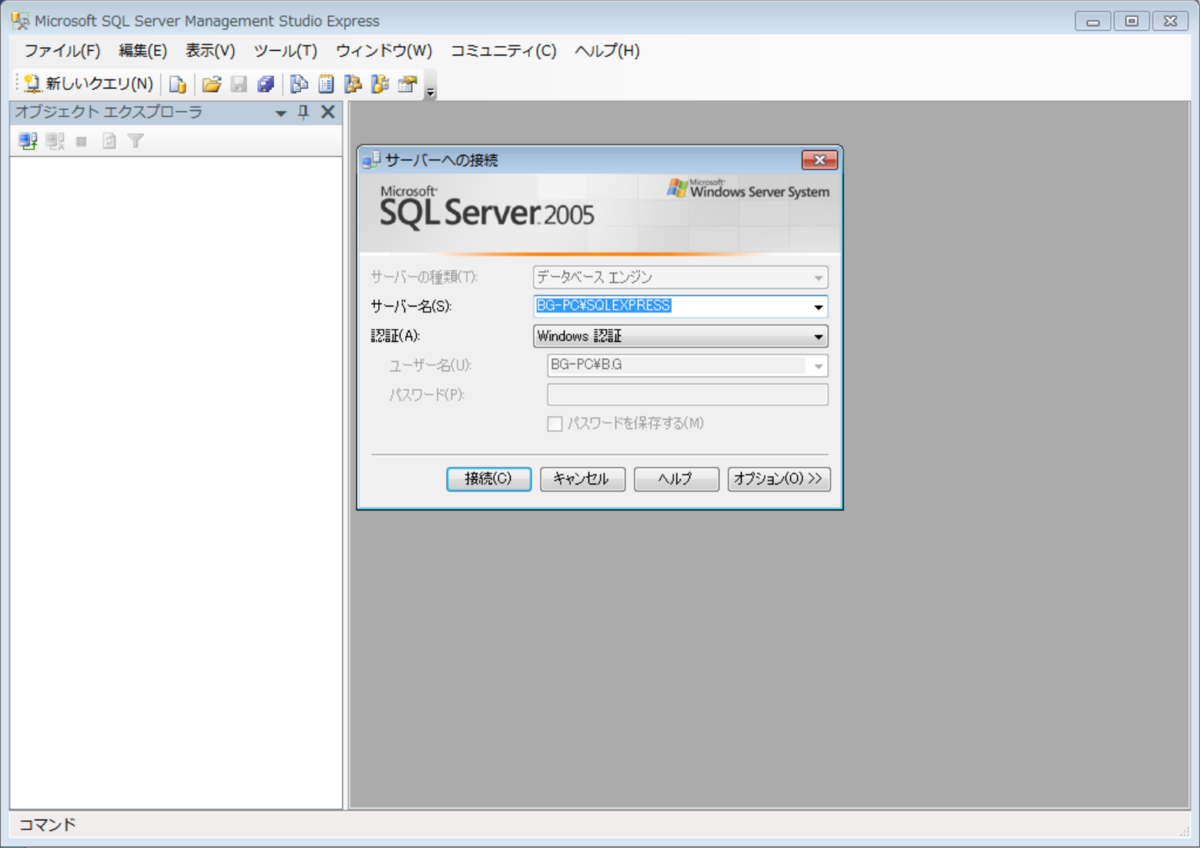Click the Summary notepad toolbar icon

(x=326, y=84)
